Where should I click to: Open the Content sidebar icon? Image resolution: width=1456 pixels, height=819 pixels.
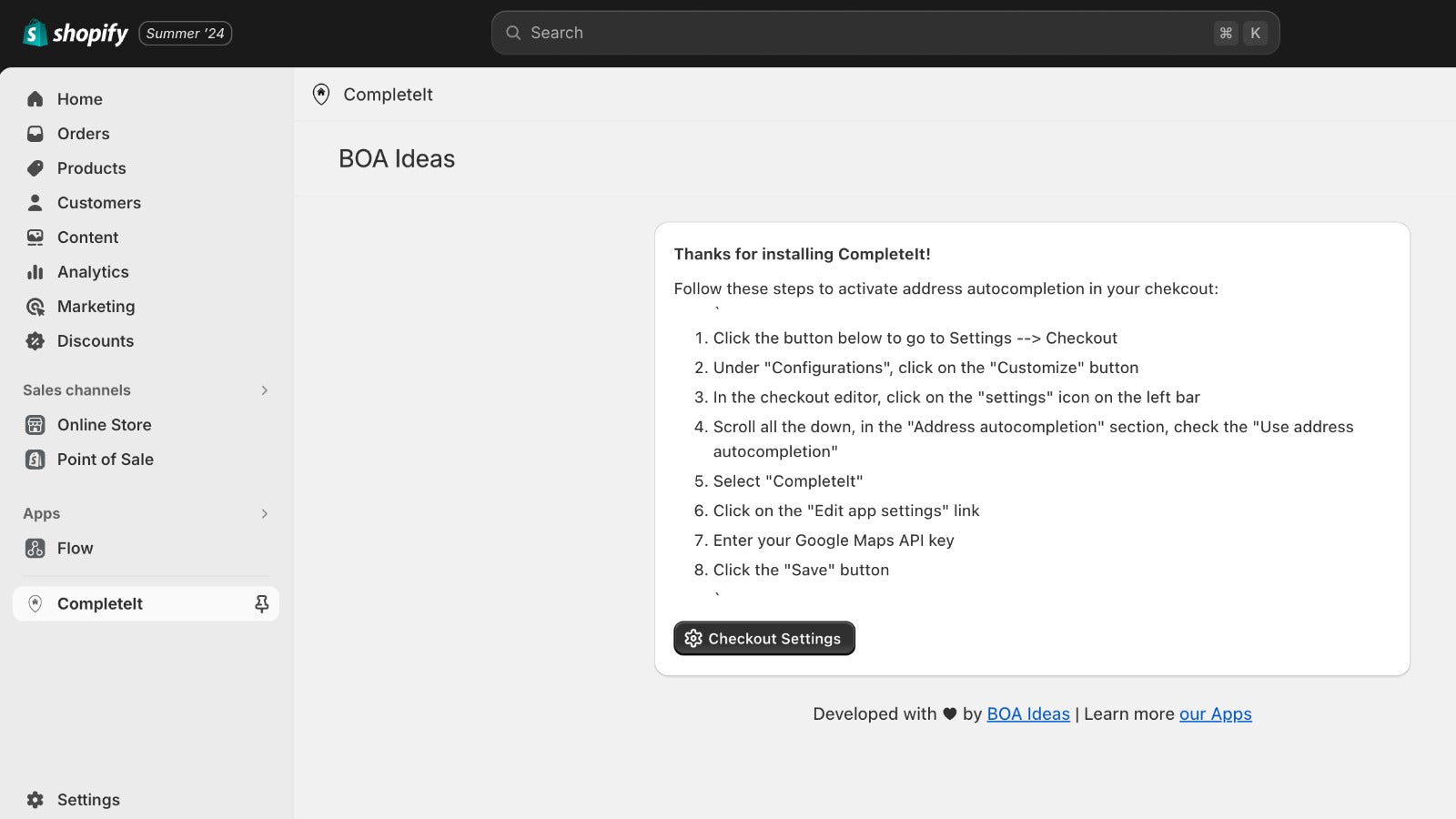35,238
